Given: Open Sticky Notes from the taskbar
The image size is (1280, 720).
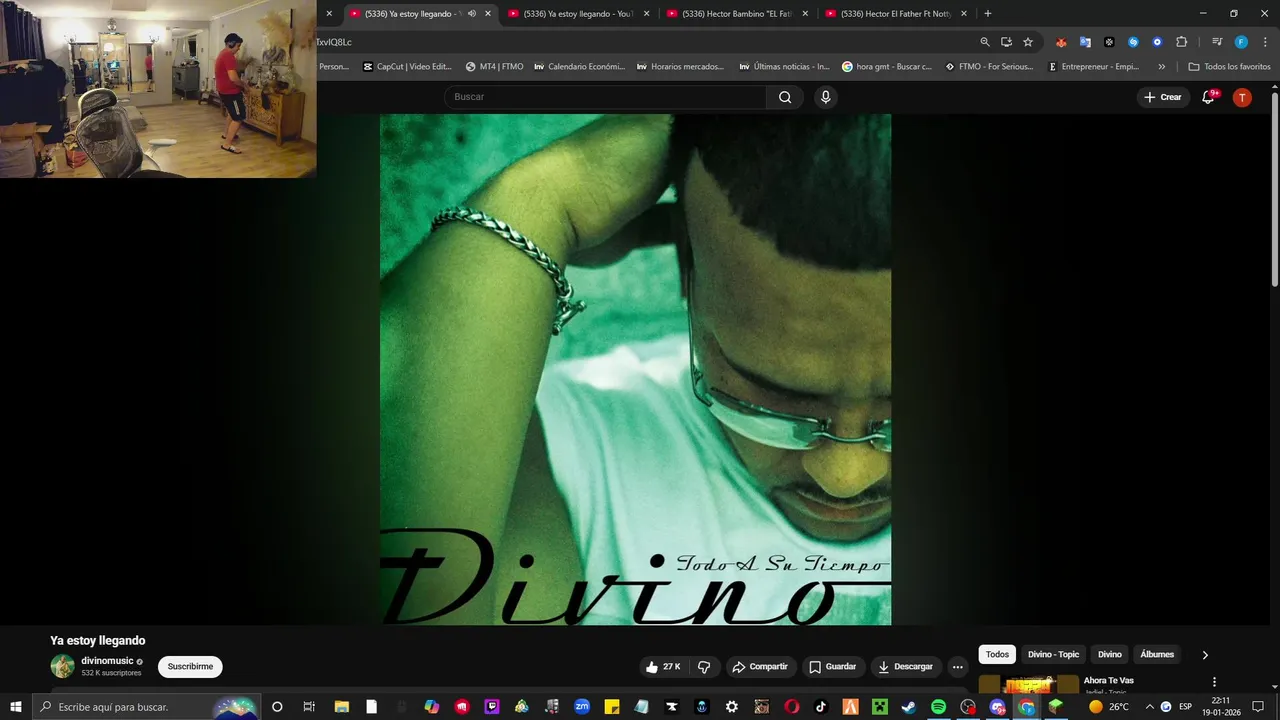Looking at the screenshot, I should click(x=611, y=706).
